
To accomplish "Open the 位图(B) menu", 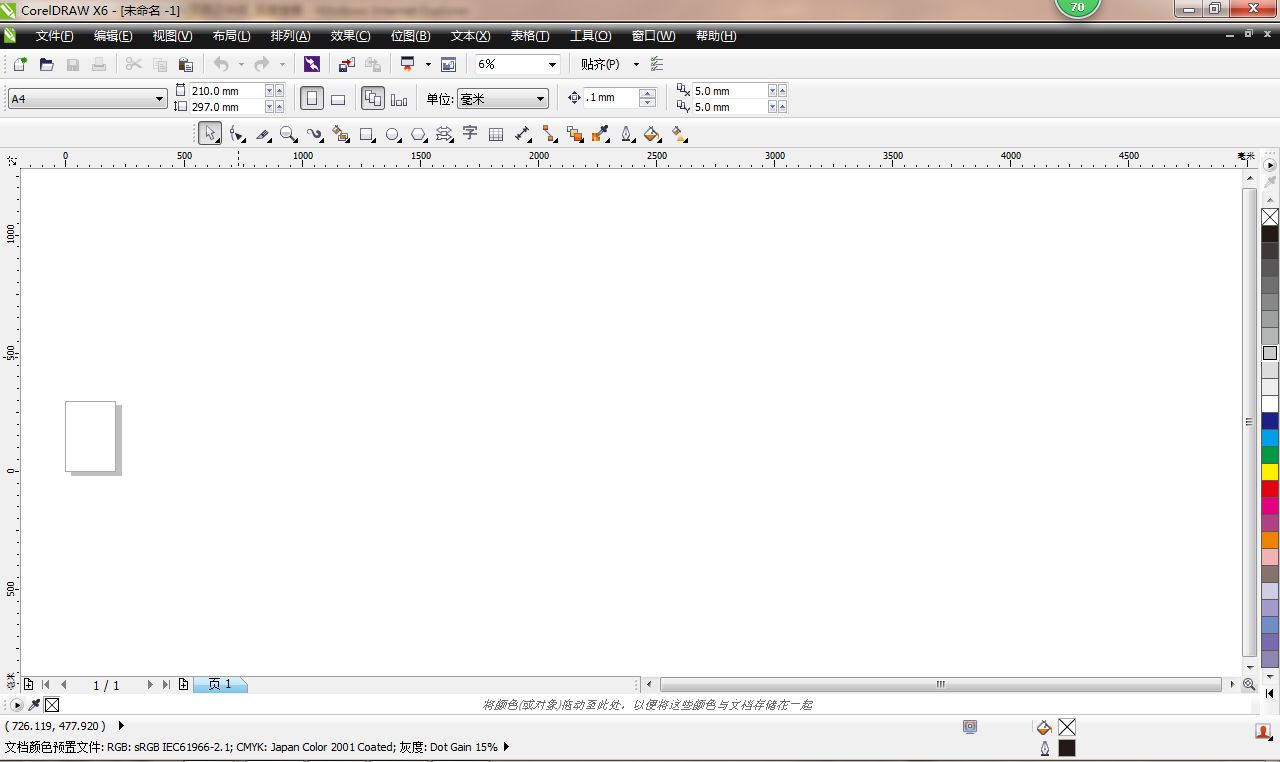I will [x=410, y=36].
